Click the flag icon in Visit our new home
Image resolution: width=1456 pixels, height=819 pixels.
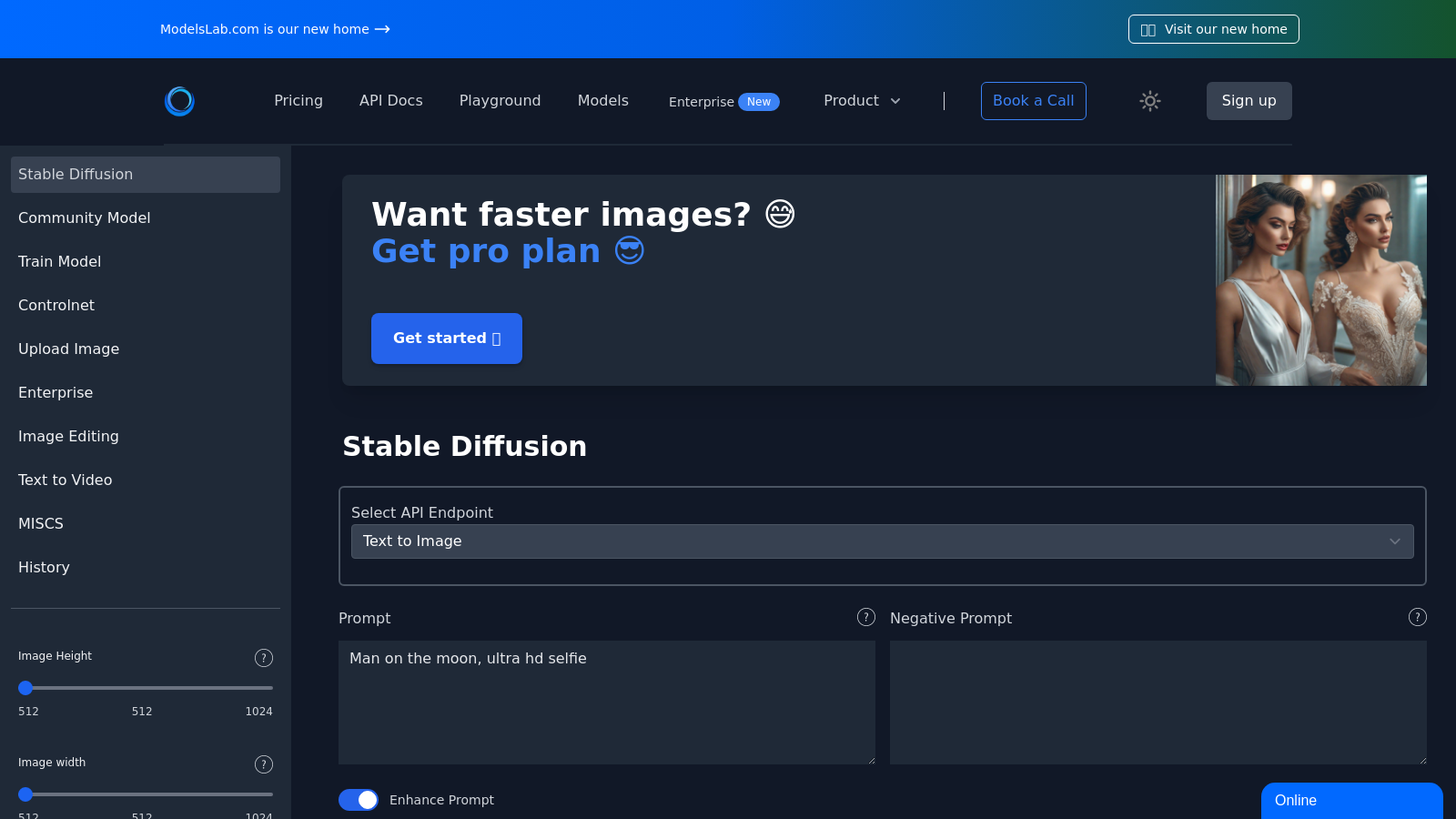click(1148, 29)
